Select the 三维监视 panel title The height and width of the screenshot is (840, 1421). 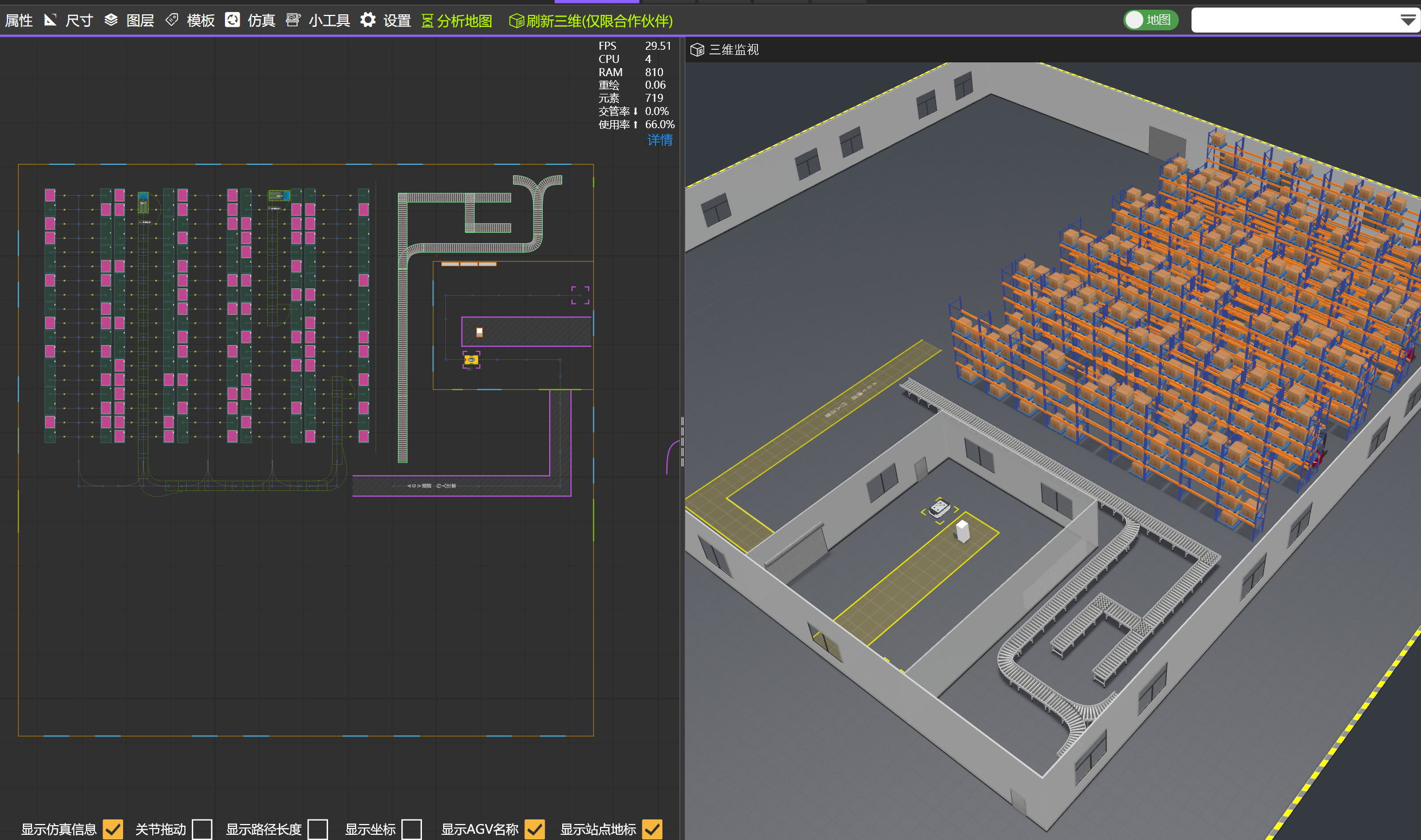pyautogui.click(x=735, y=50)
